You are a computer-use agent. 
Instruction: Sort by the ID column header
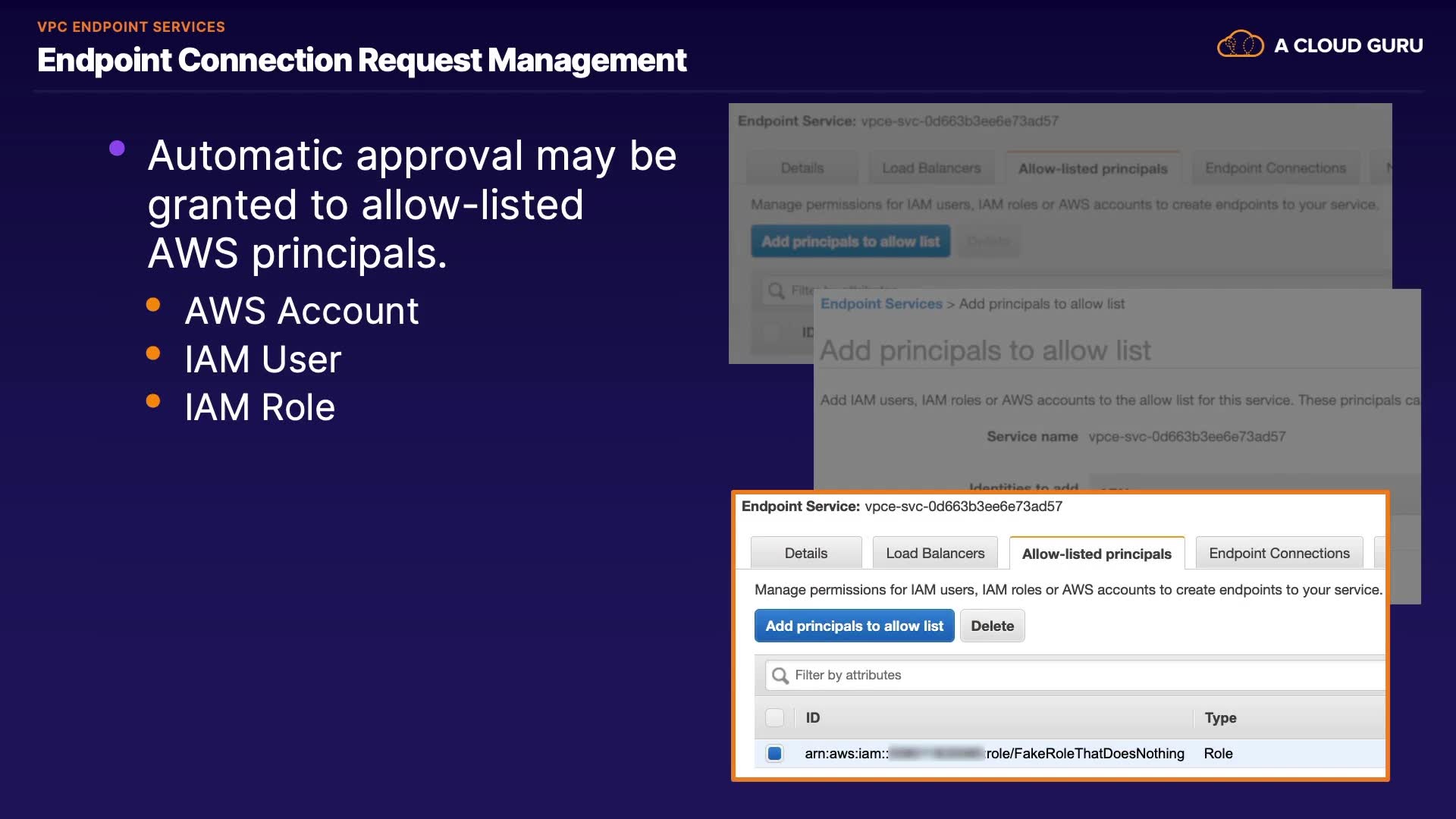(813, 718)
